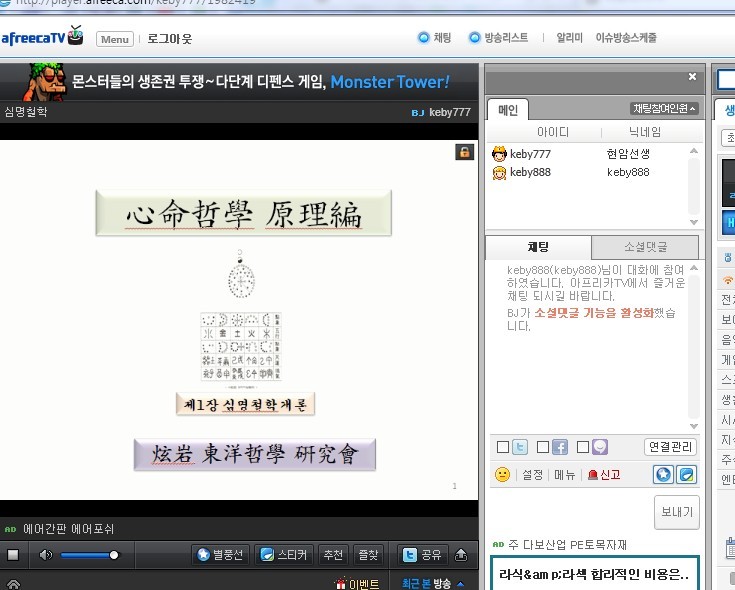
Task: Click the 에어간판 에어포쉬 ad link
Action: pos(68,529)
